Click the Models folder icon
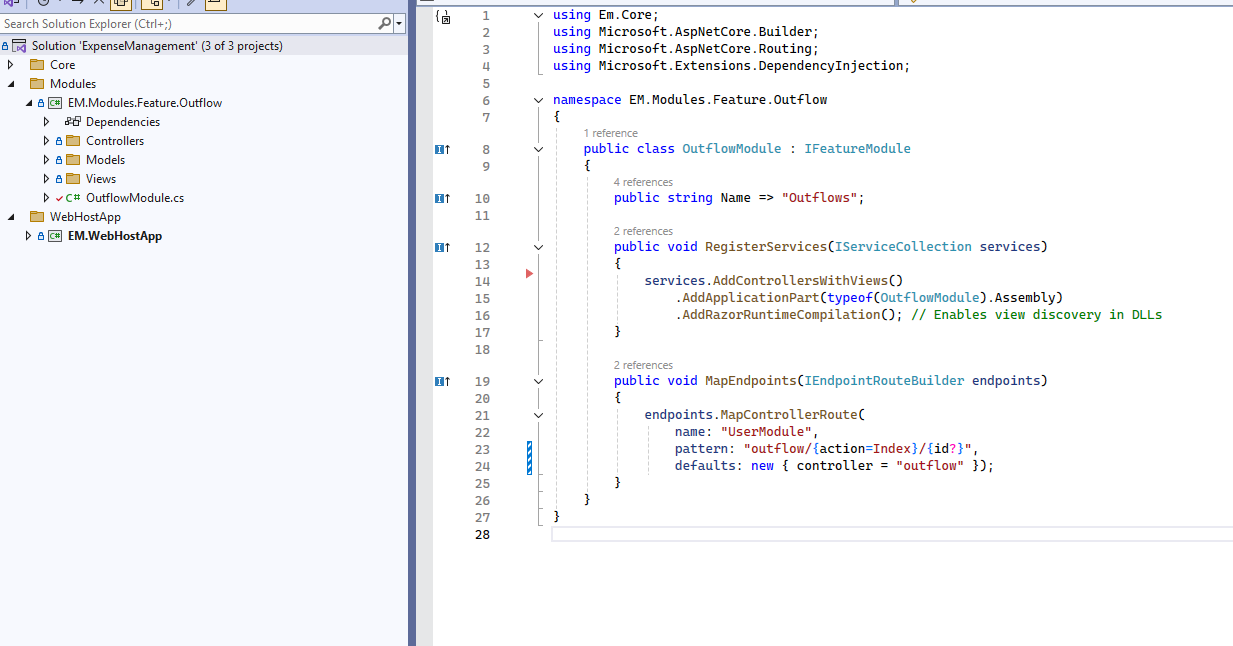 (x=73, y=160)
